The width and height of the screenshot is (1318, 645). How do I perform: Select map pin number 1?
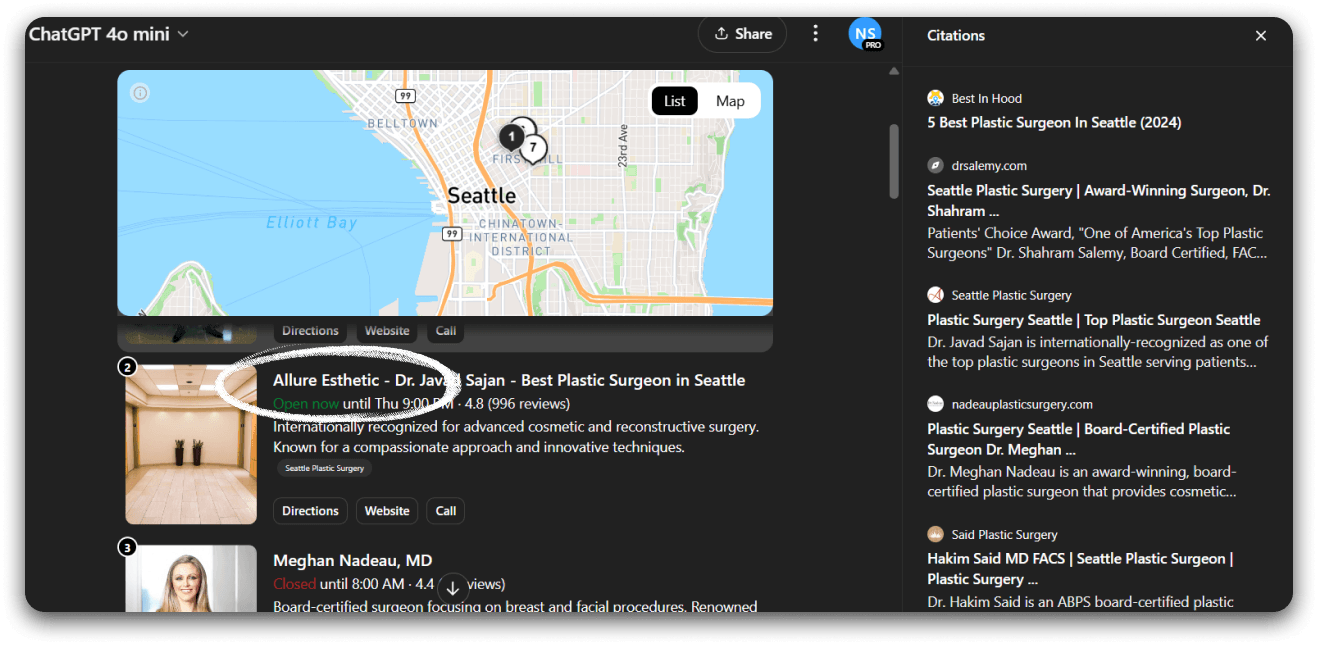pos(511,137)
